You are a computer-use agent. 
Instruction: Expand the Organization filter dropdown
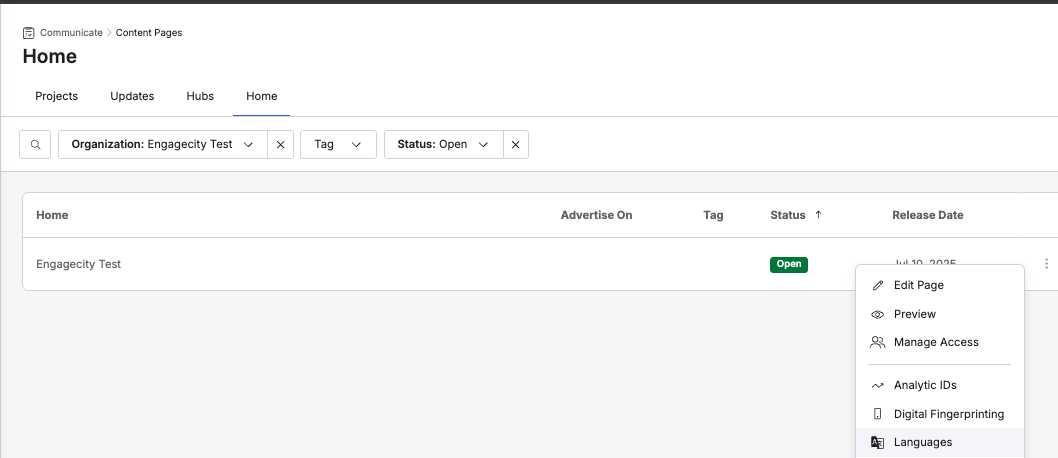click(x=249, y=145)
